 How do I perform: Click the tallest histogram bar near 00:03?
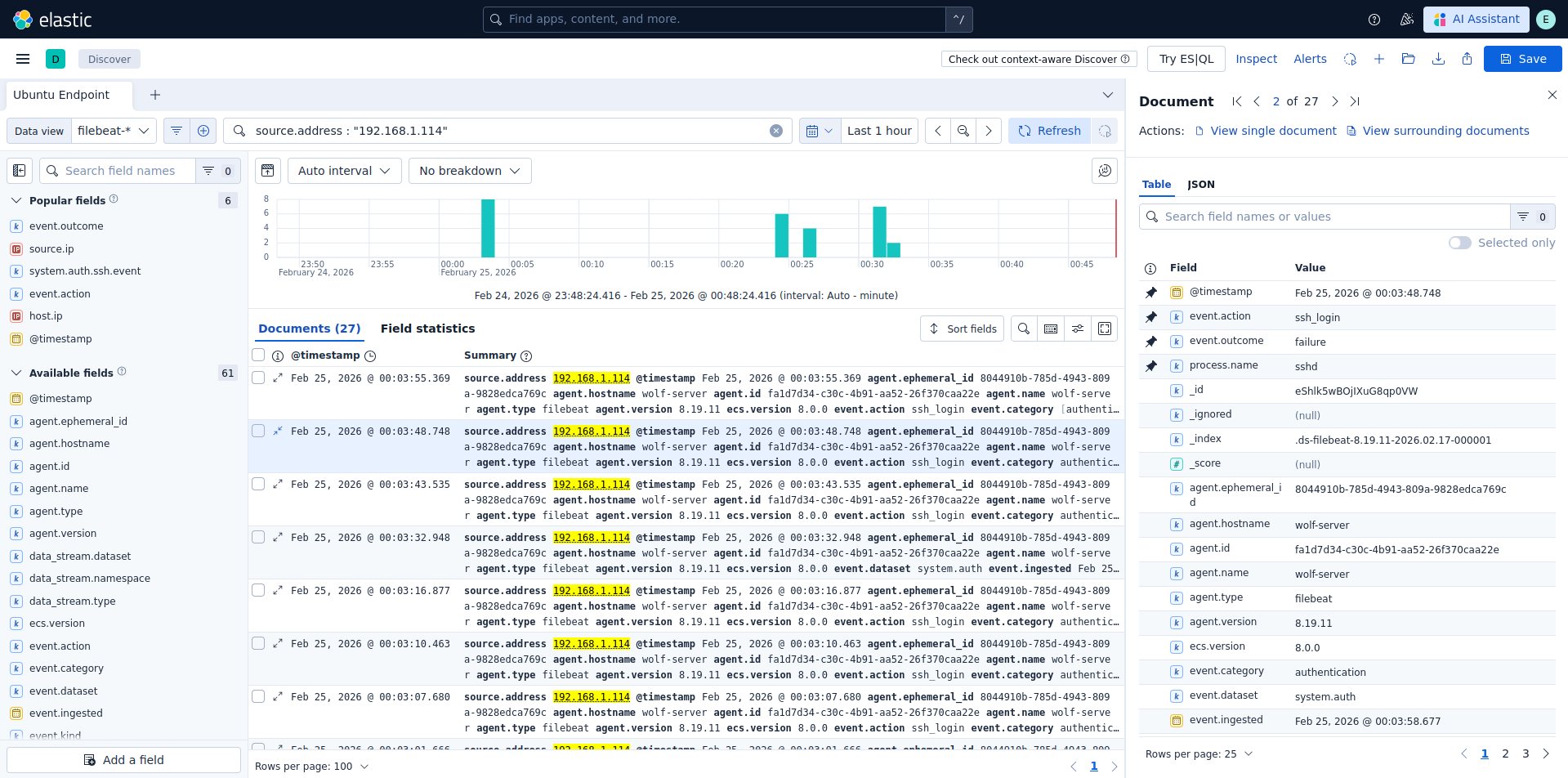click(488, 229)
